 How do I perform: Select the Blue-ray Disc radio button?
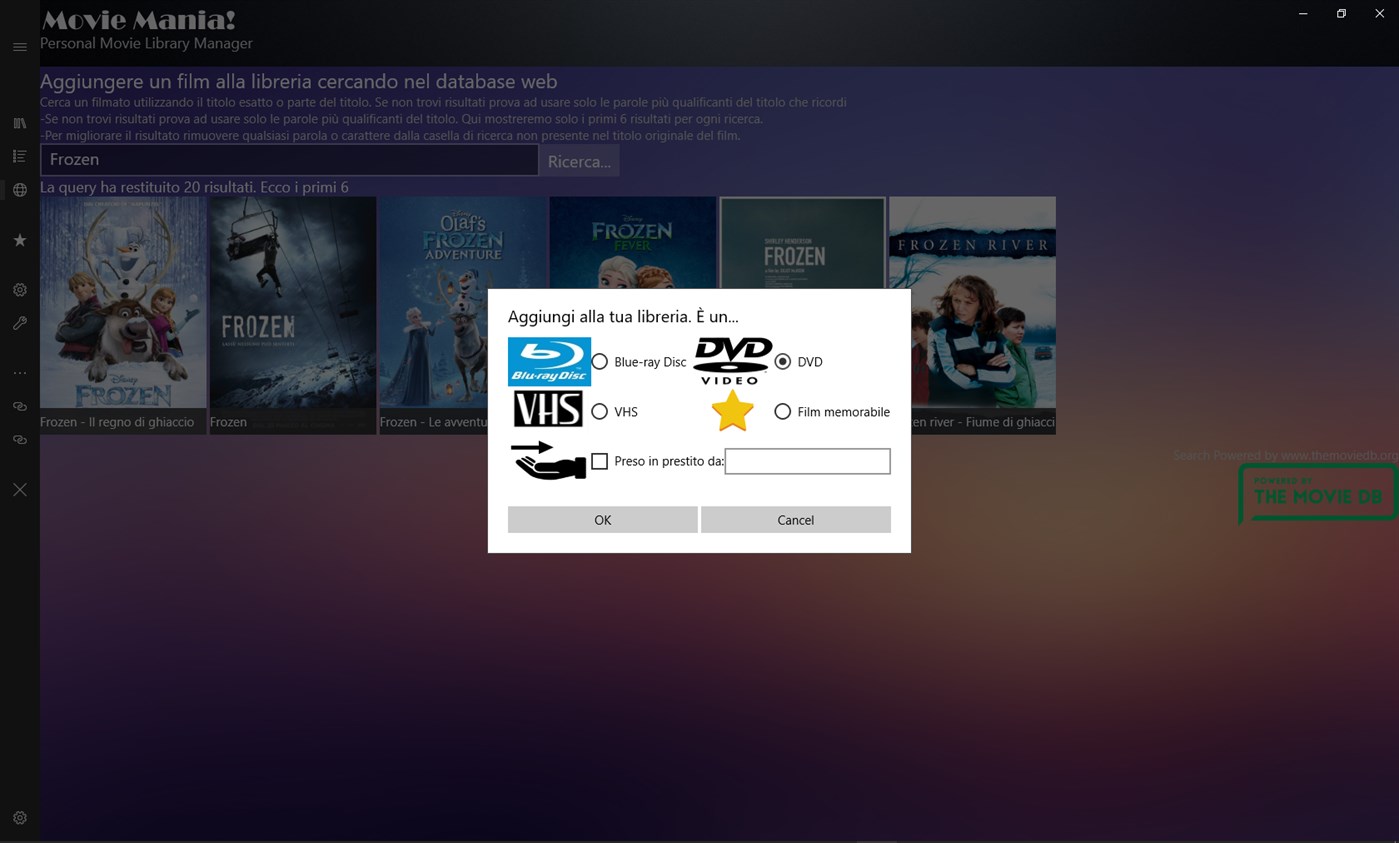click(x=600, y=362)
